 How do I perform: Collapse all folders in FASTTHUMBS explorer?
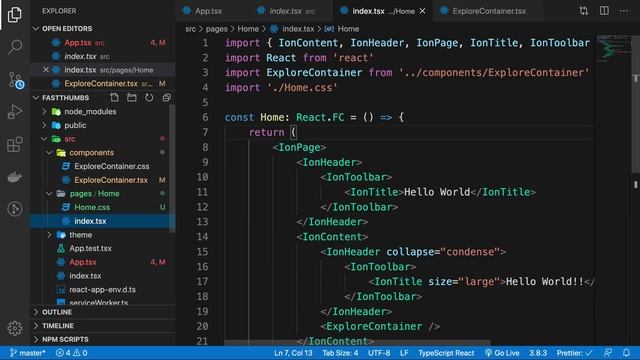tap(167, 98)
